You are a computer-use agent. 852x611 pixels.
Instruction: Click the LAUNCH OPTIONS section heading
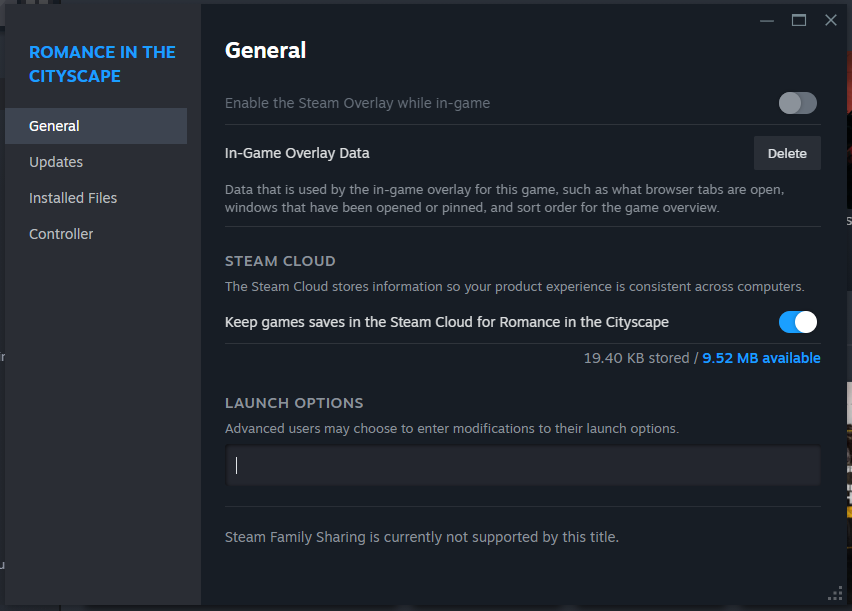click(x=294, y=403)
